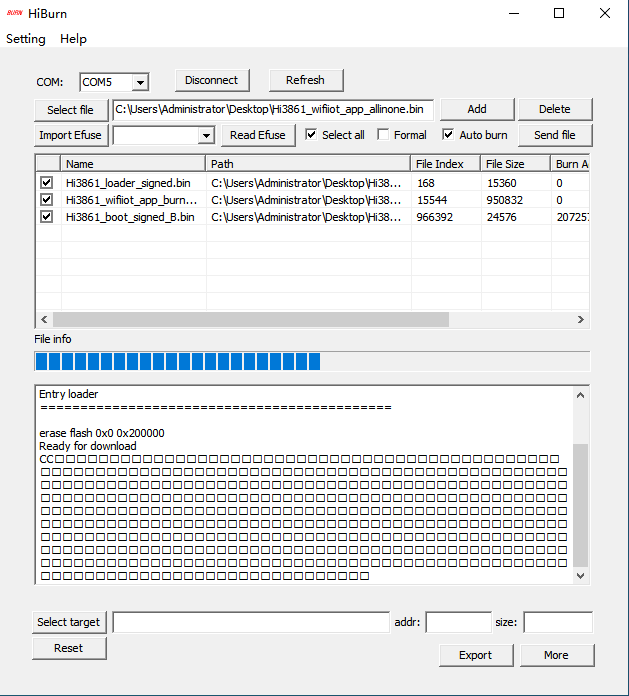This screenshot has width=629, height=696.
Task: Click Import Efuse button
Action: pyautogui.click(x=71, y=135)
